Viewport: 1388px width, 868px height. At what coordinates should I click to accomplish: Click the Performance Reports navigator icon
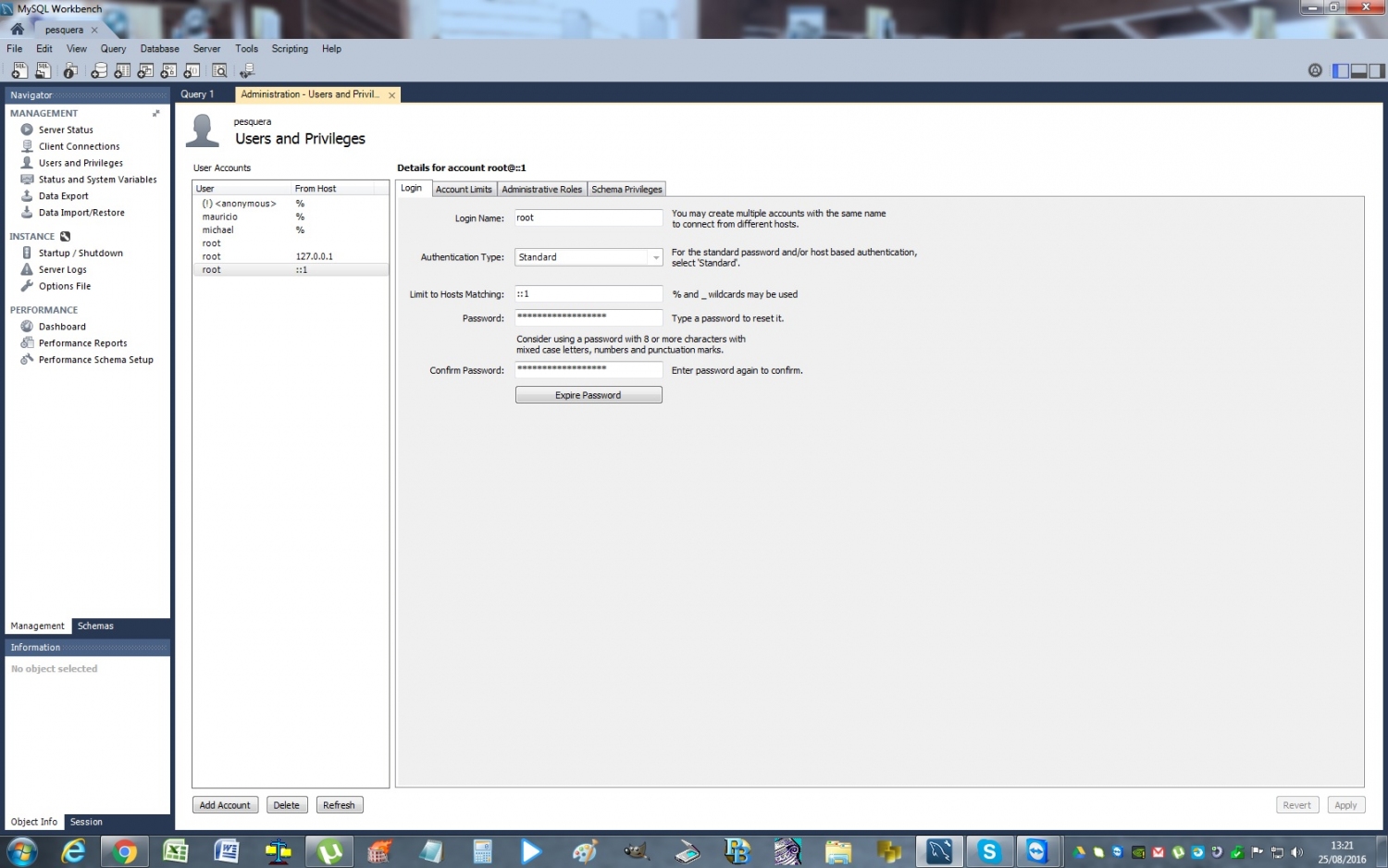(x=27, y=343)
